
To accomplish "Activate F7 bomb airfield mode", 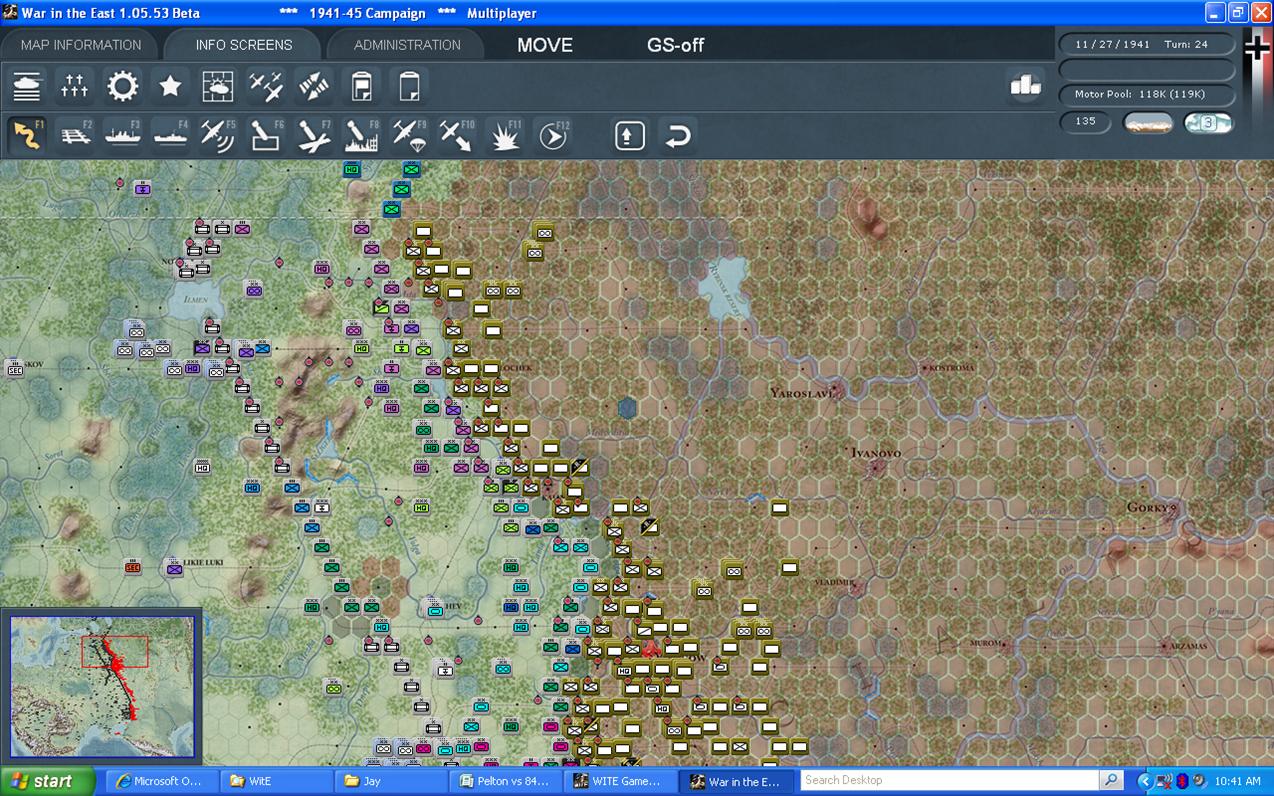I will 314,135.
